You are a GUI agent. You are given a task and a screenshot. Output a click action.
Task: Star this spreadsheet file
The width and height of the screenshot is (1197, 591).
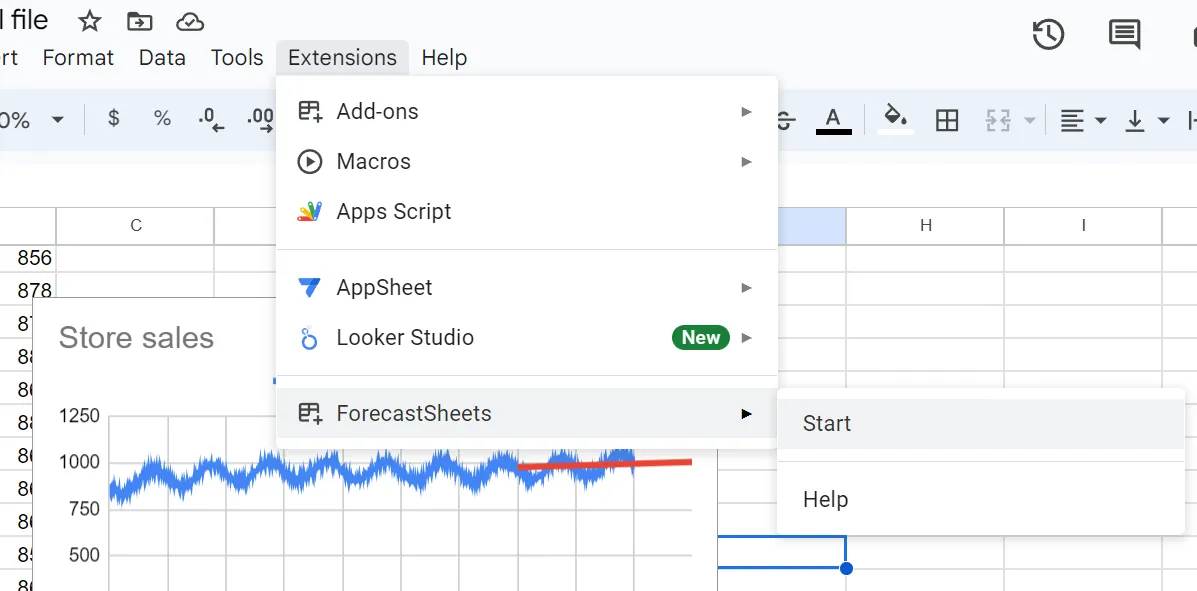89,20
